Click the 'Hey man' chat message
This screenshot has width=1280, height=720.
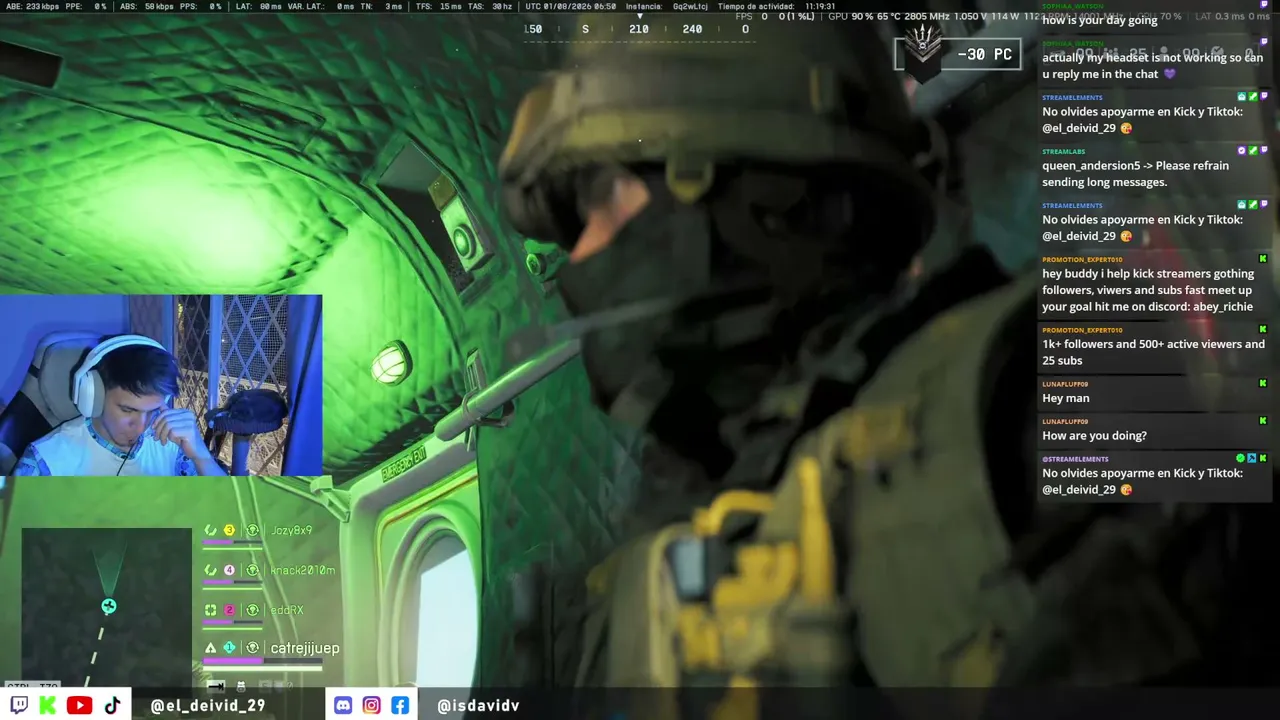click(1066, 398)
